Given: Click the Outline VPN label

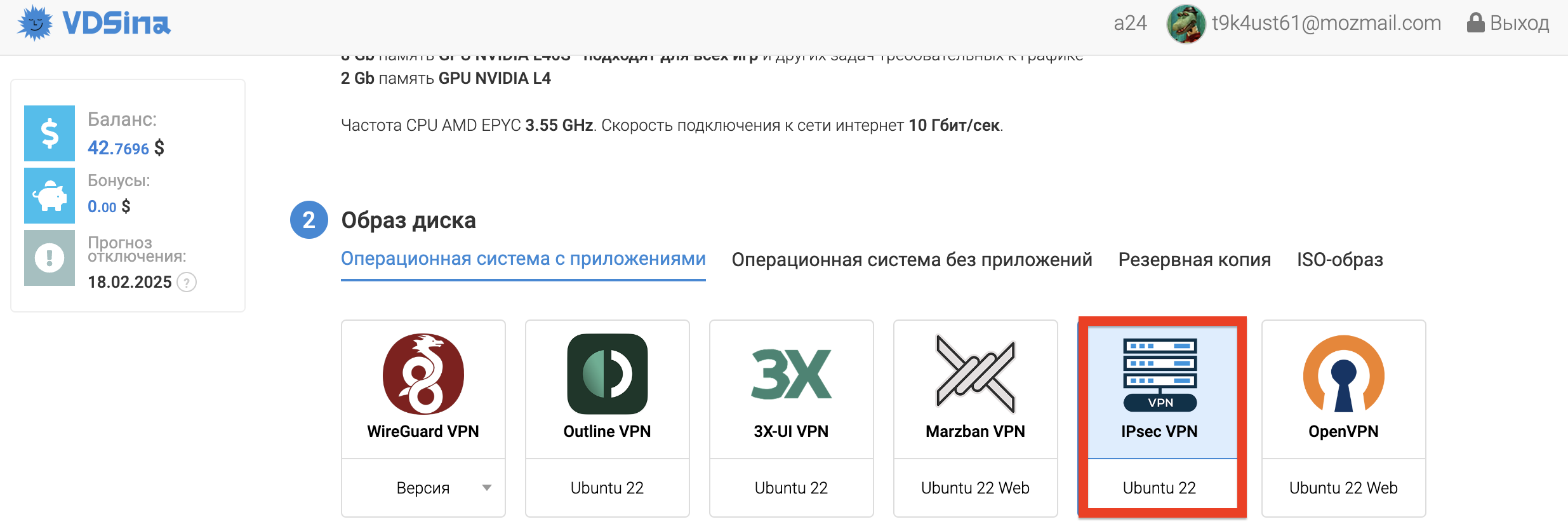Looking at the screenshot, I should [x=608, y=431].
